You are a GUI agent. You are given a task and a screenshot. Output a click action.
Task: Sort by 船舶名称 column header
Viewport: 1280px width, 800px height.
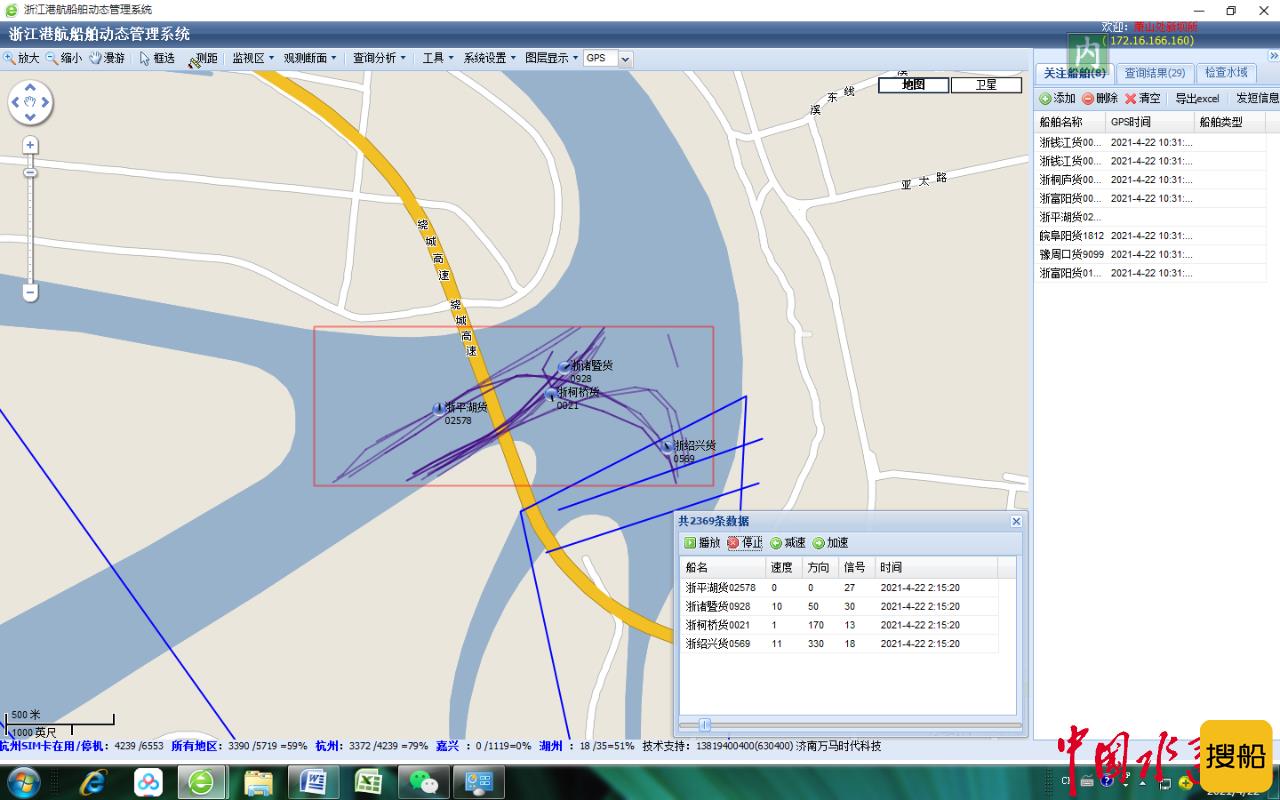[x=1069, y=122]
